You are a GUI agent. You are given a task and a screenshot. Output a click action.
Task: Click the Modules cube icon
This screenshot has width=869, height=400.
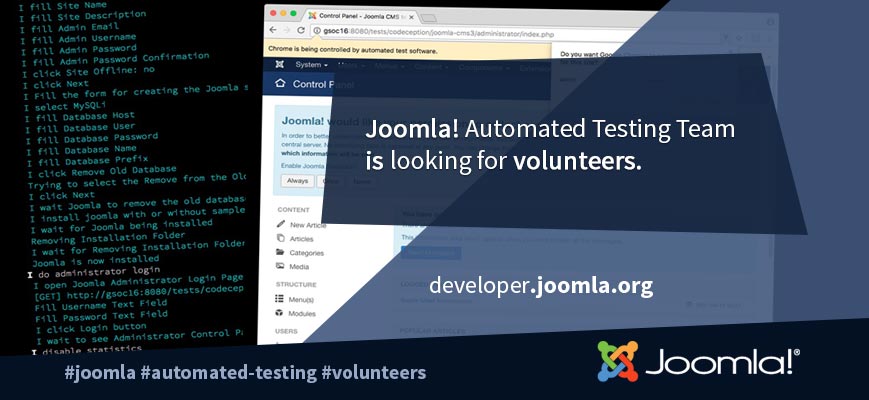[x=279, y=313]
